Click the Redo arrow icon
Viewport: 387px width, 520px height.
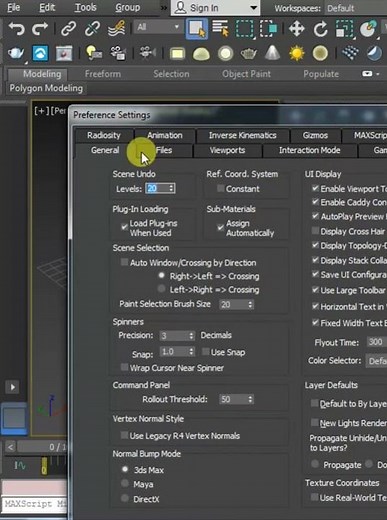click(x=40, y=29)
